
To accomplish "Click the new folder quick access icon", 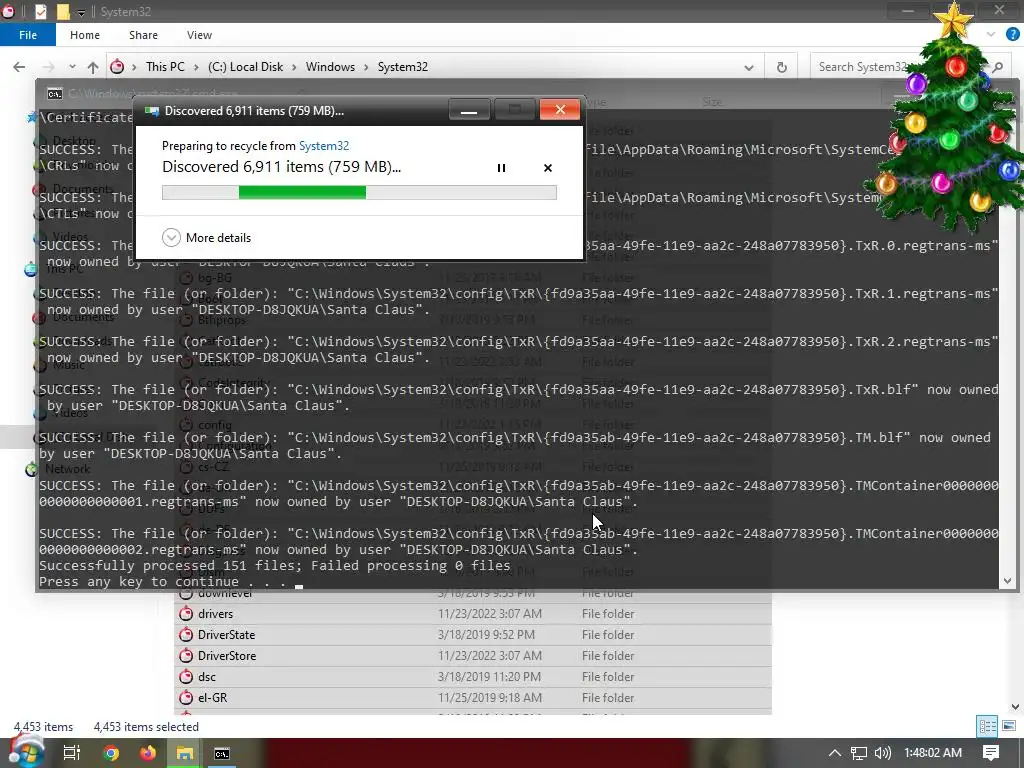I will pyautogui.click(x=63, y=12).
